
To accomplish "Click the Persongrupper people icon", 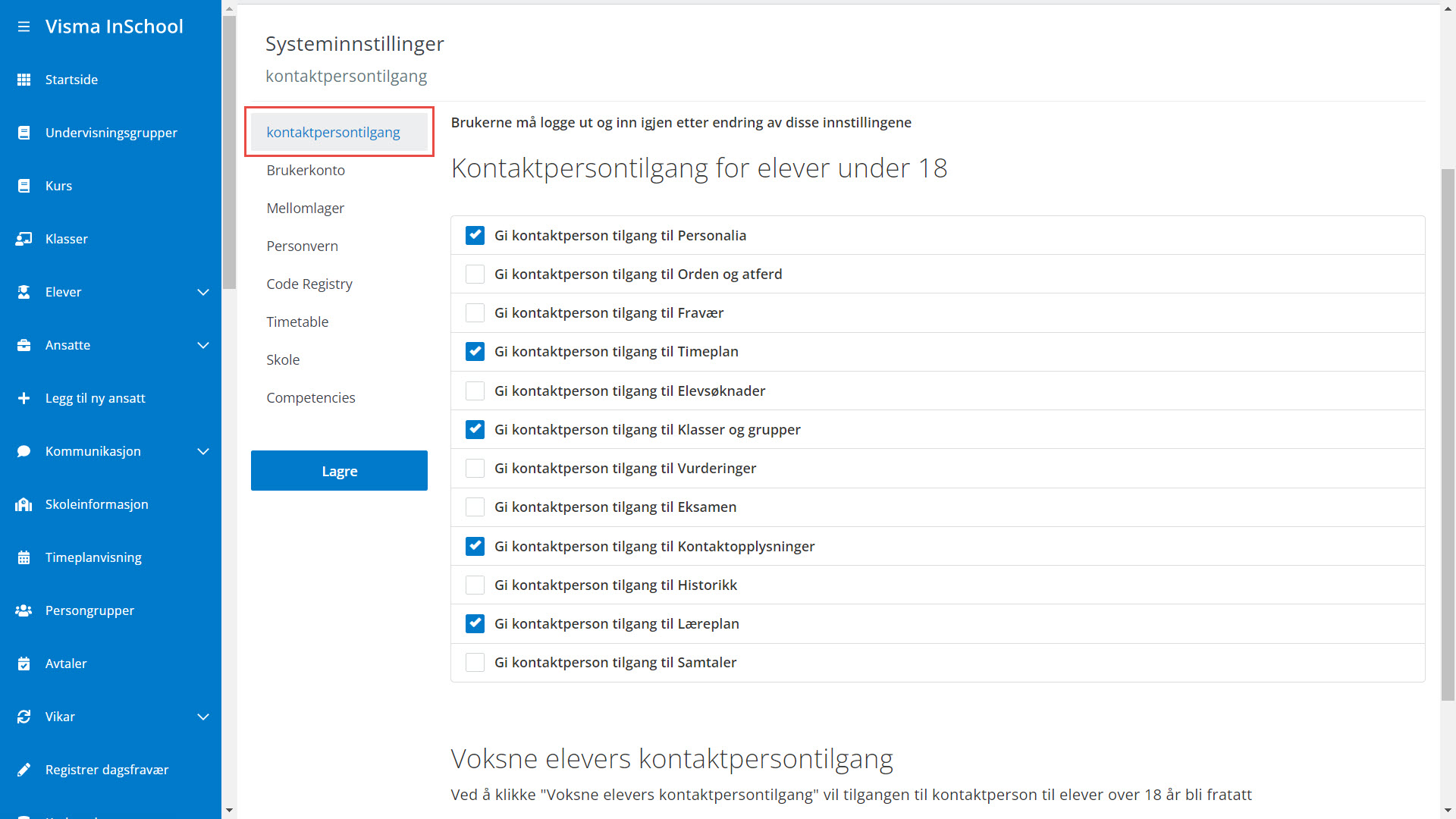I will (x=24, y=610).
